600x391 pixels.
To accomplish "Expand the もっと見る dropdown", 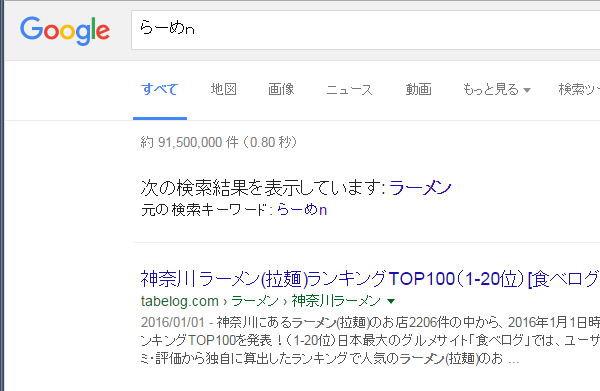I will pyautogui.click(x=497, y=90).
